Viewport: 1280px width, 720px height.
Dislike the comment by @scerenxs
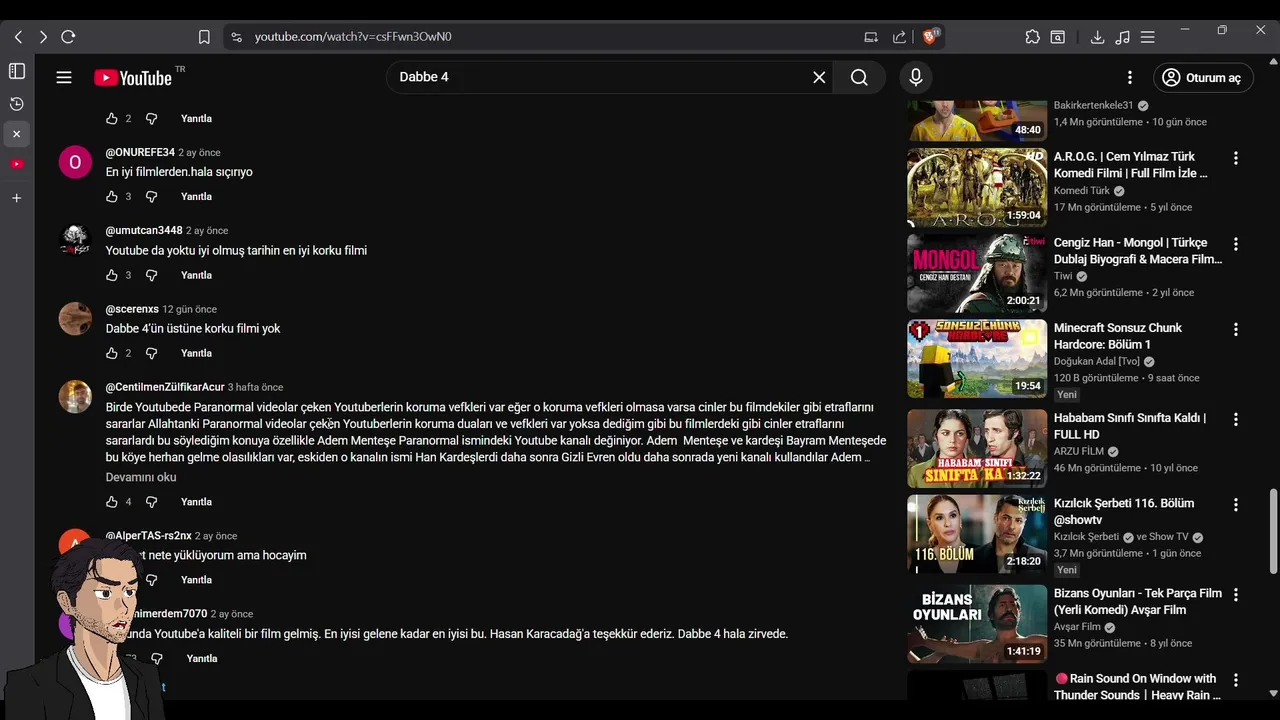[x=152, y=353]
